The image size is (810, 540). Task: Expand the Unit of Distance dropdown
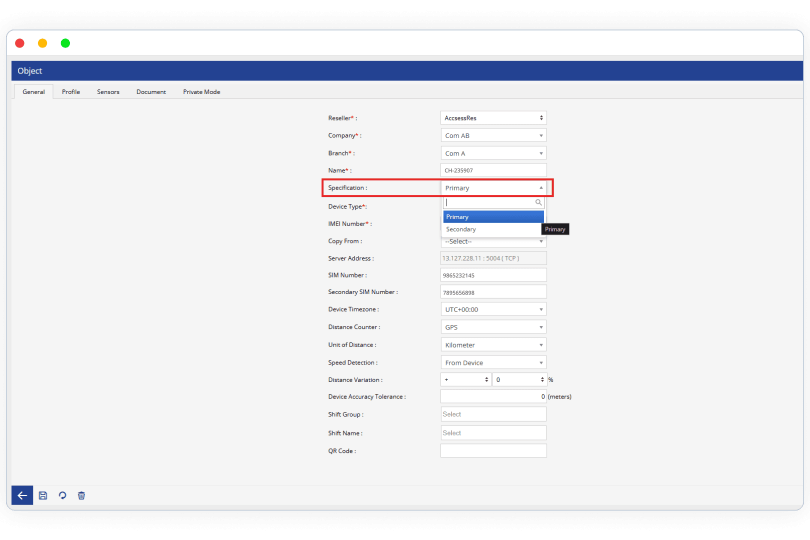493,345
